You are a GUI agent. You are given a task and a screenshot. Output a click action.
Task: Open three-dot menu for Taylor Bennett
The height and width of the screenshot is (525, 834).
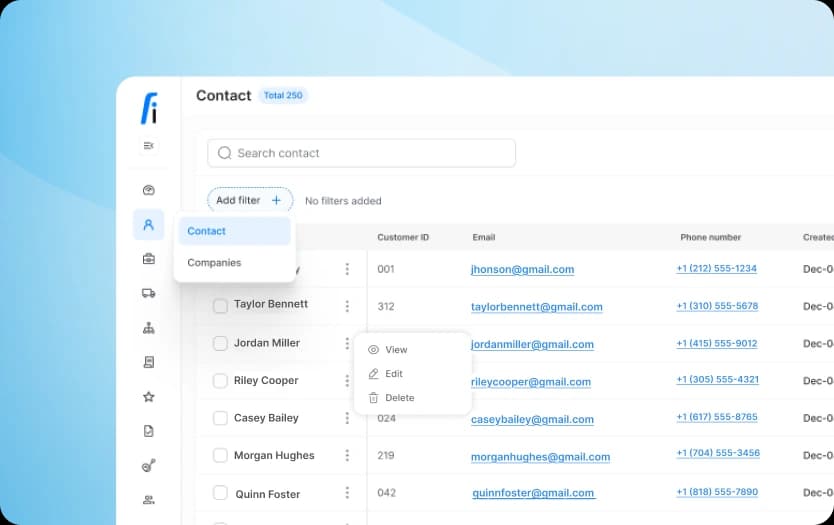tap(347, 306)
